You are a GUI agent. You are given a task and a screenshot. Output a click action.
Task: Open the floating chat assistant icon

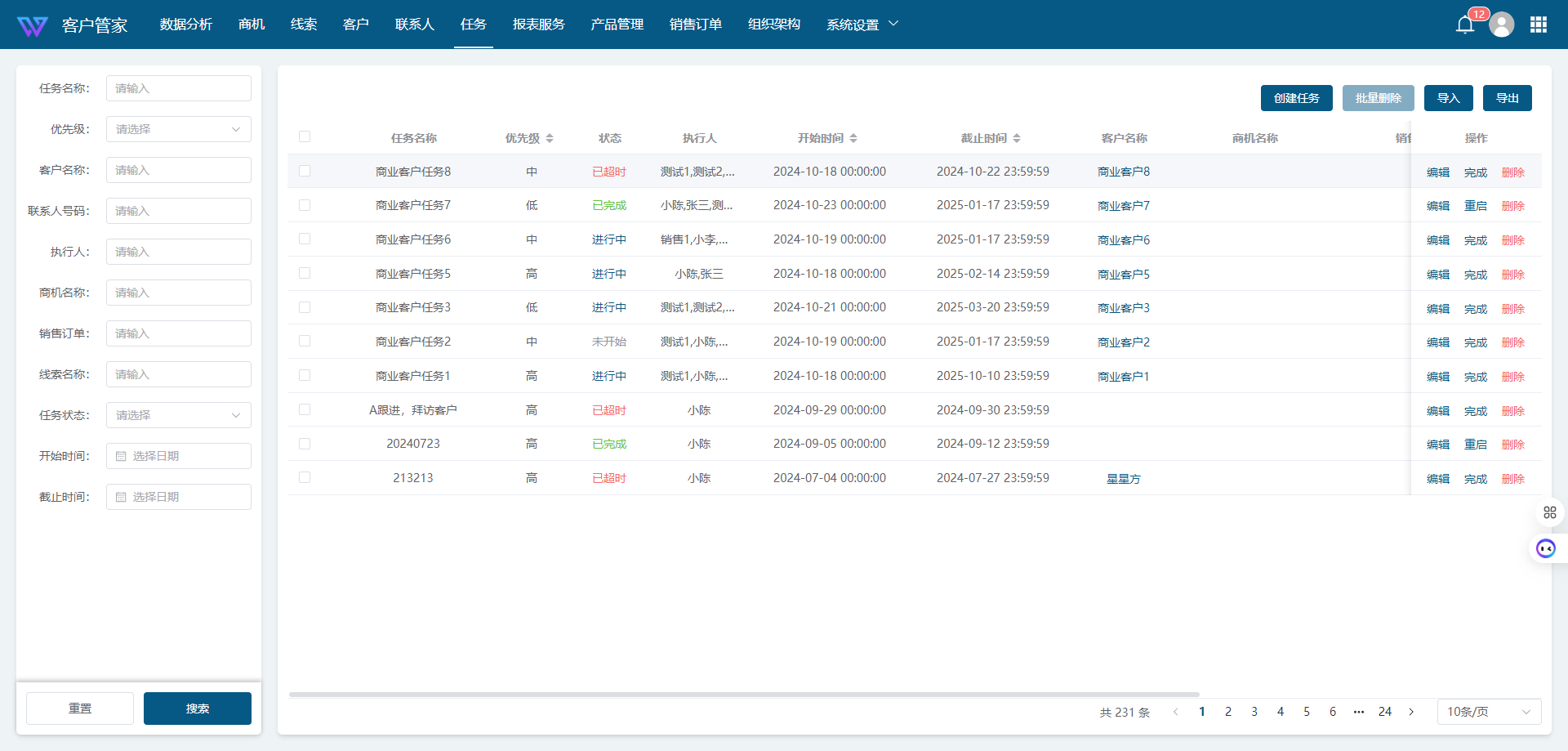click(1545, 548)
